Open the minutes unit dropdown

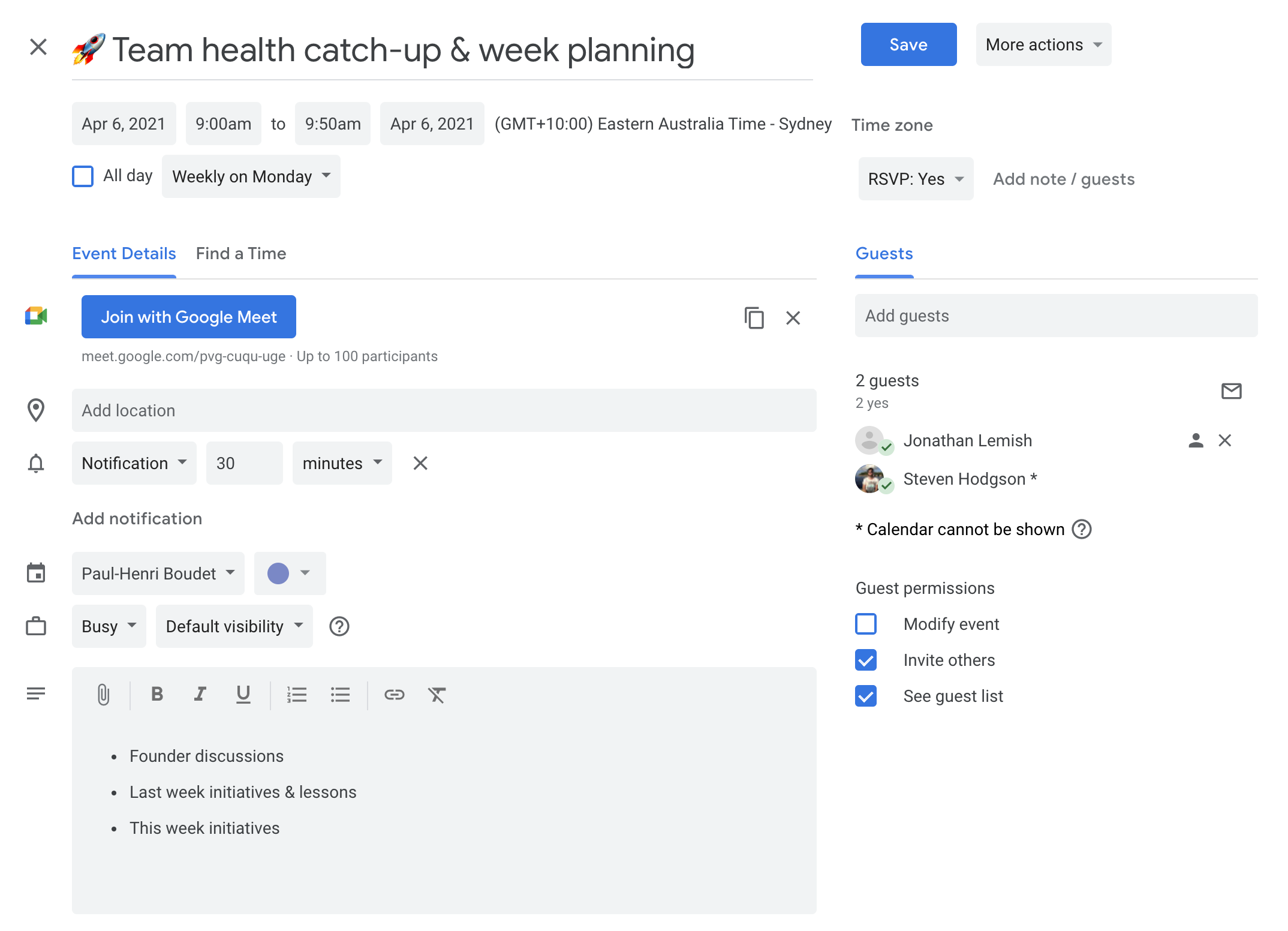point(342,463)
